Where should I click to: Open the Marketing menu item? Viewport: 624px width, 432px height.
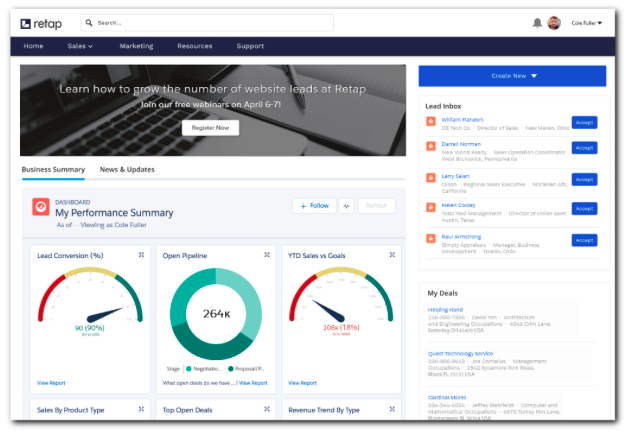[x=136, y=46]
